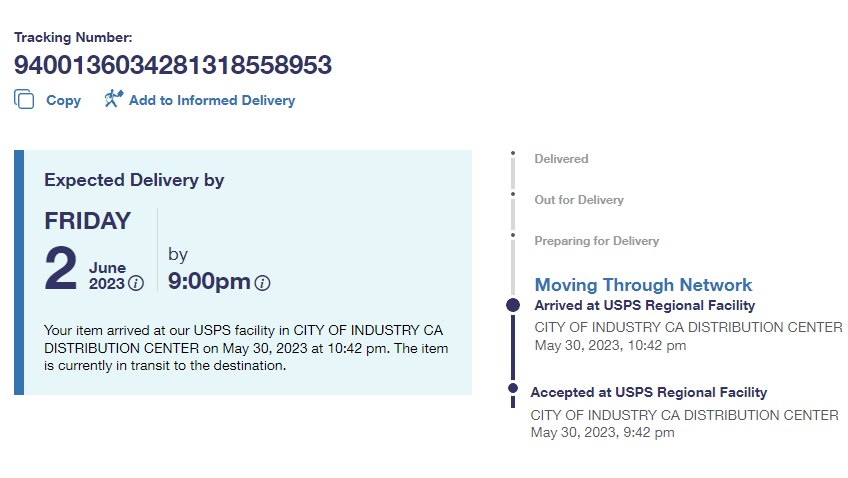The height and width of the screenshot is (478, 848).
Task: Click the Delivered step dot on the timeline
Action: pos(513,154)
